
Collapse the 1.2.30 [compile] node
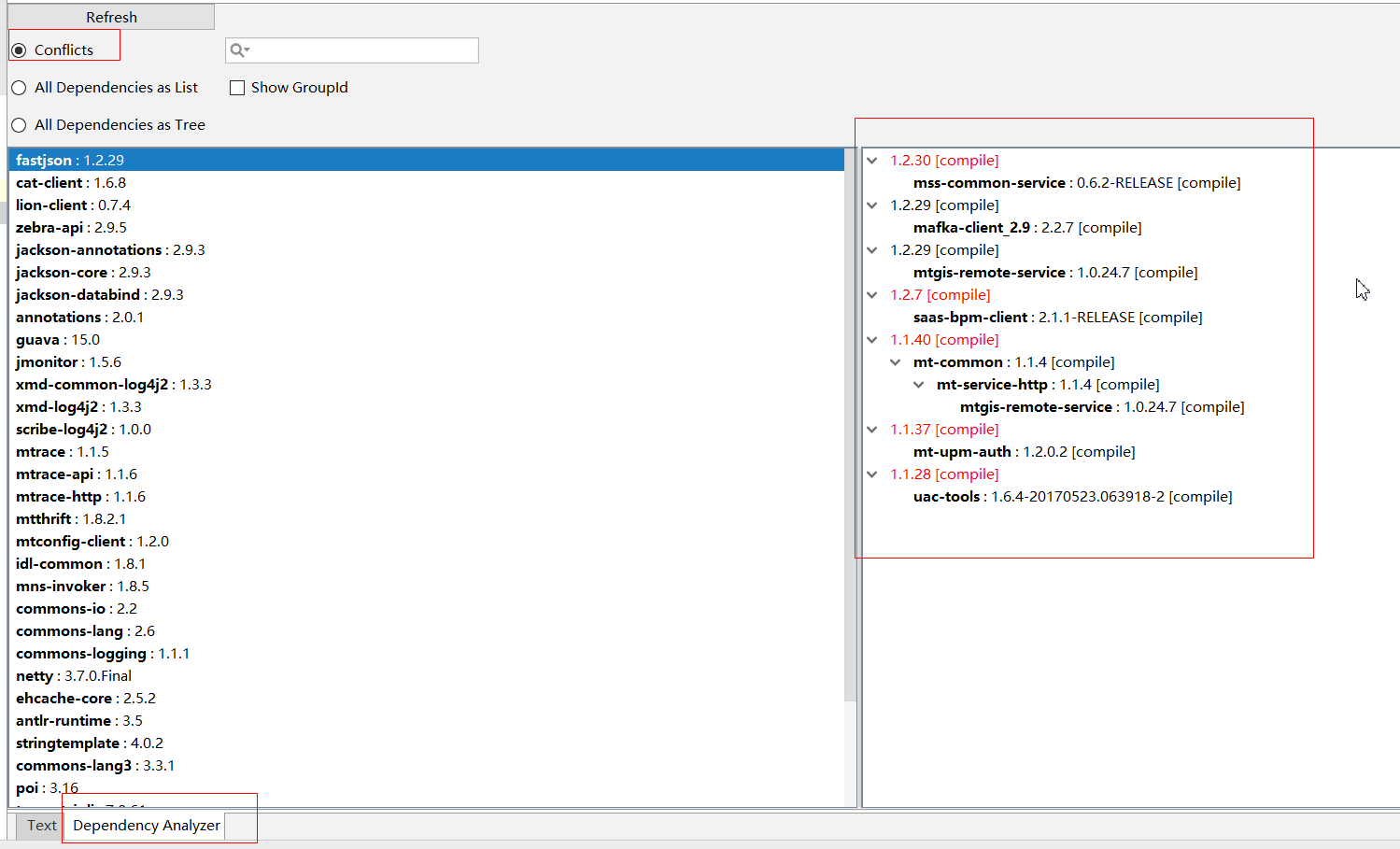point(872,161)
